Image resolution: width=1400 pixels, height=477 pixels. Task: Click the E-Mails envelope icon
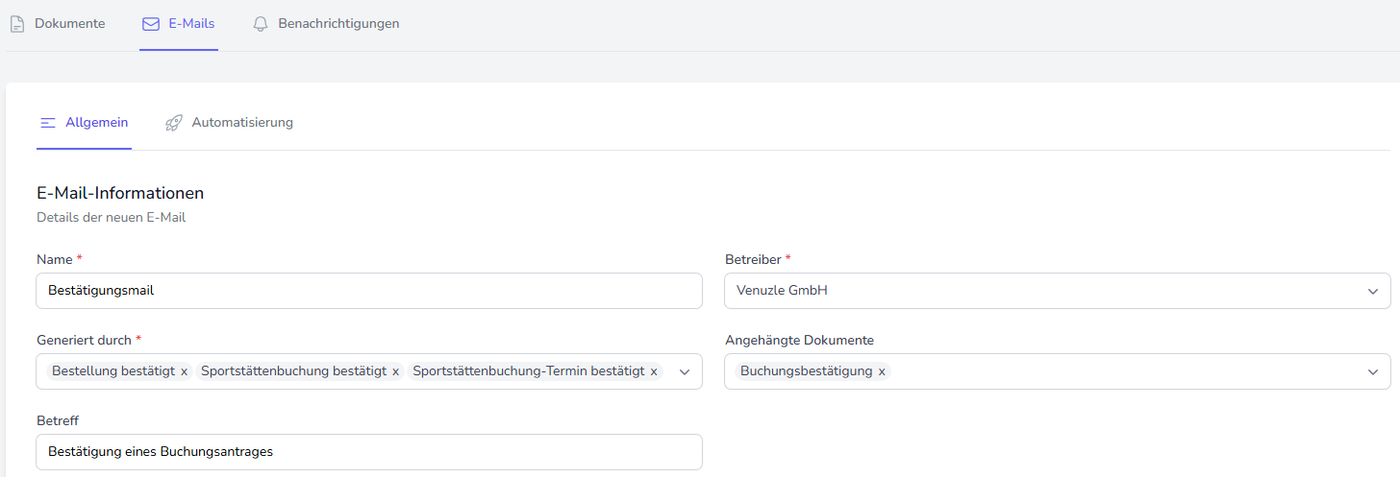click(x=151, y=24)
